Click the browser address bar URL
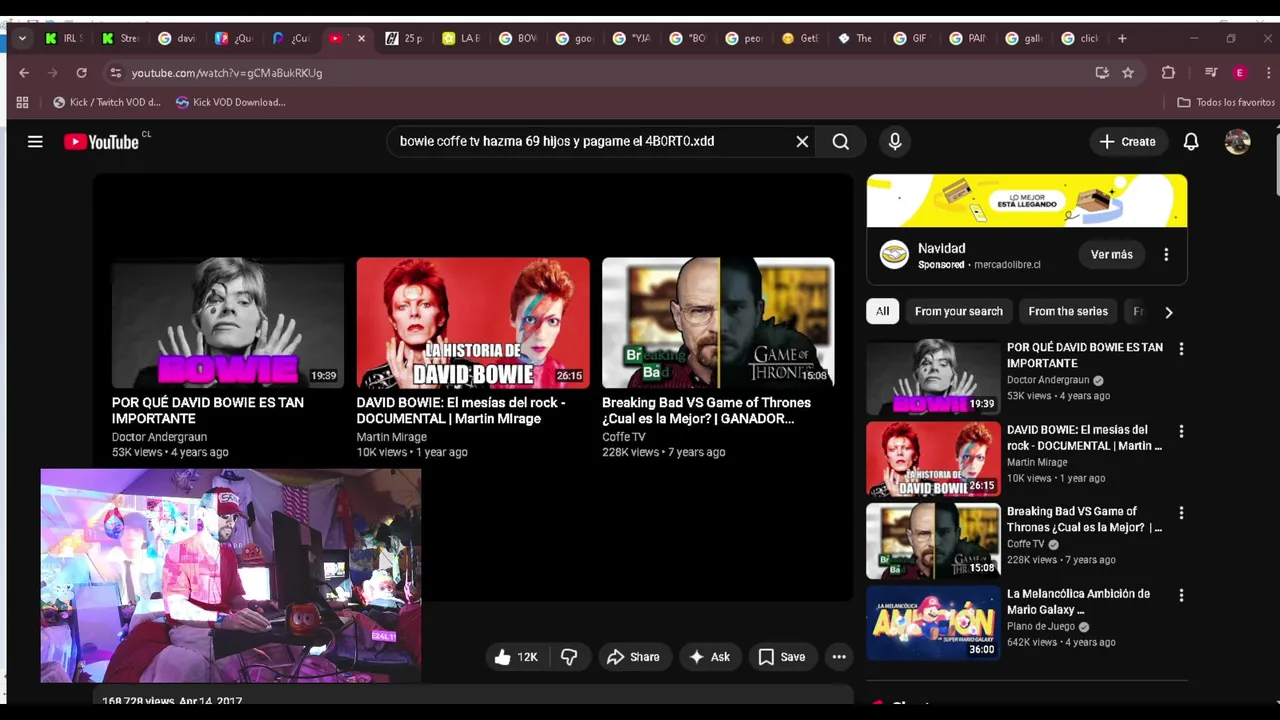Viewport: 1280px width, 720px height. tap(227, 73)
